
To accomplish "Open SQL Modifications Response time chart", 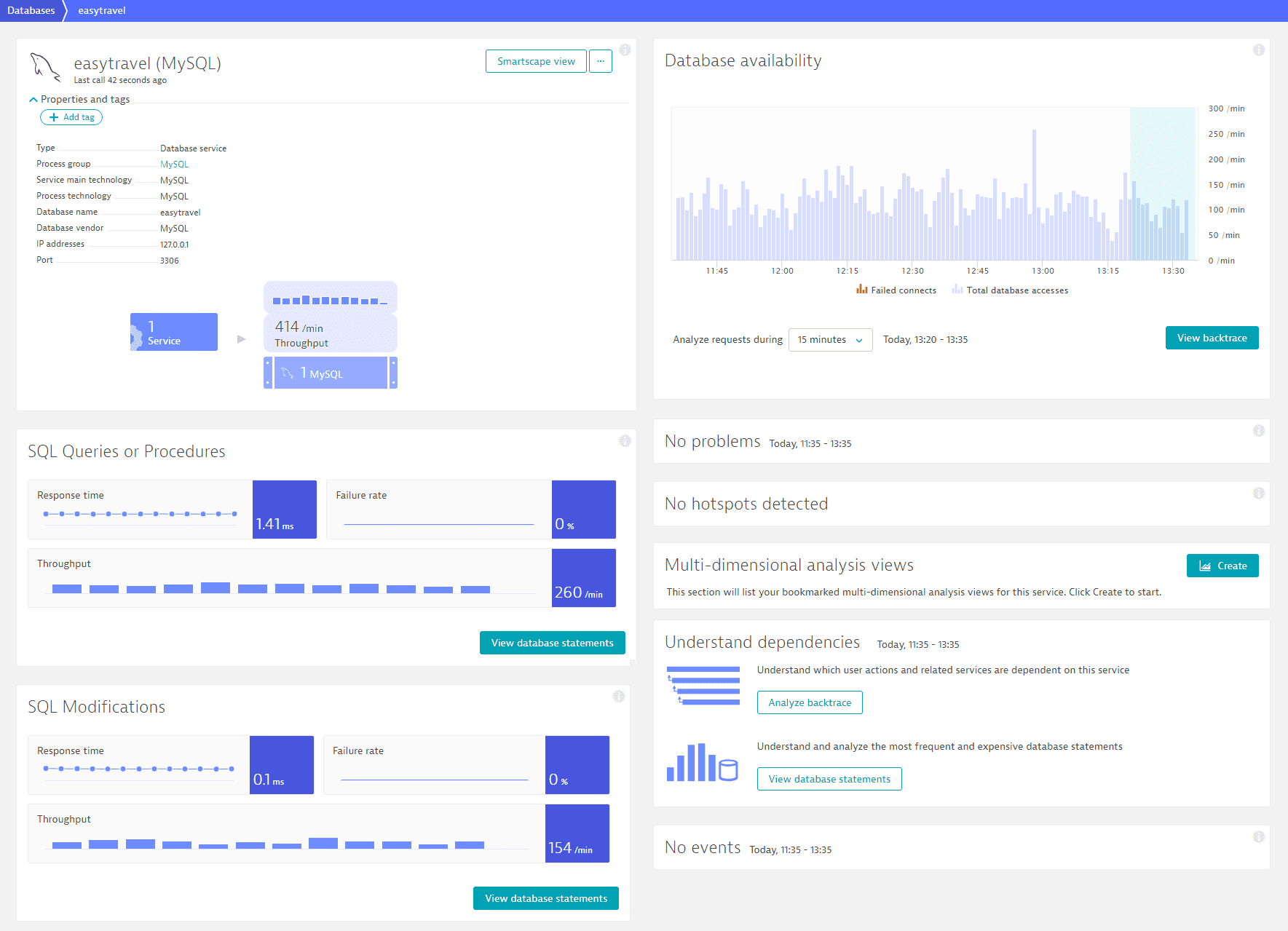I will pos(171,765).
